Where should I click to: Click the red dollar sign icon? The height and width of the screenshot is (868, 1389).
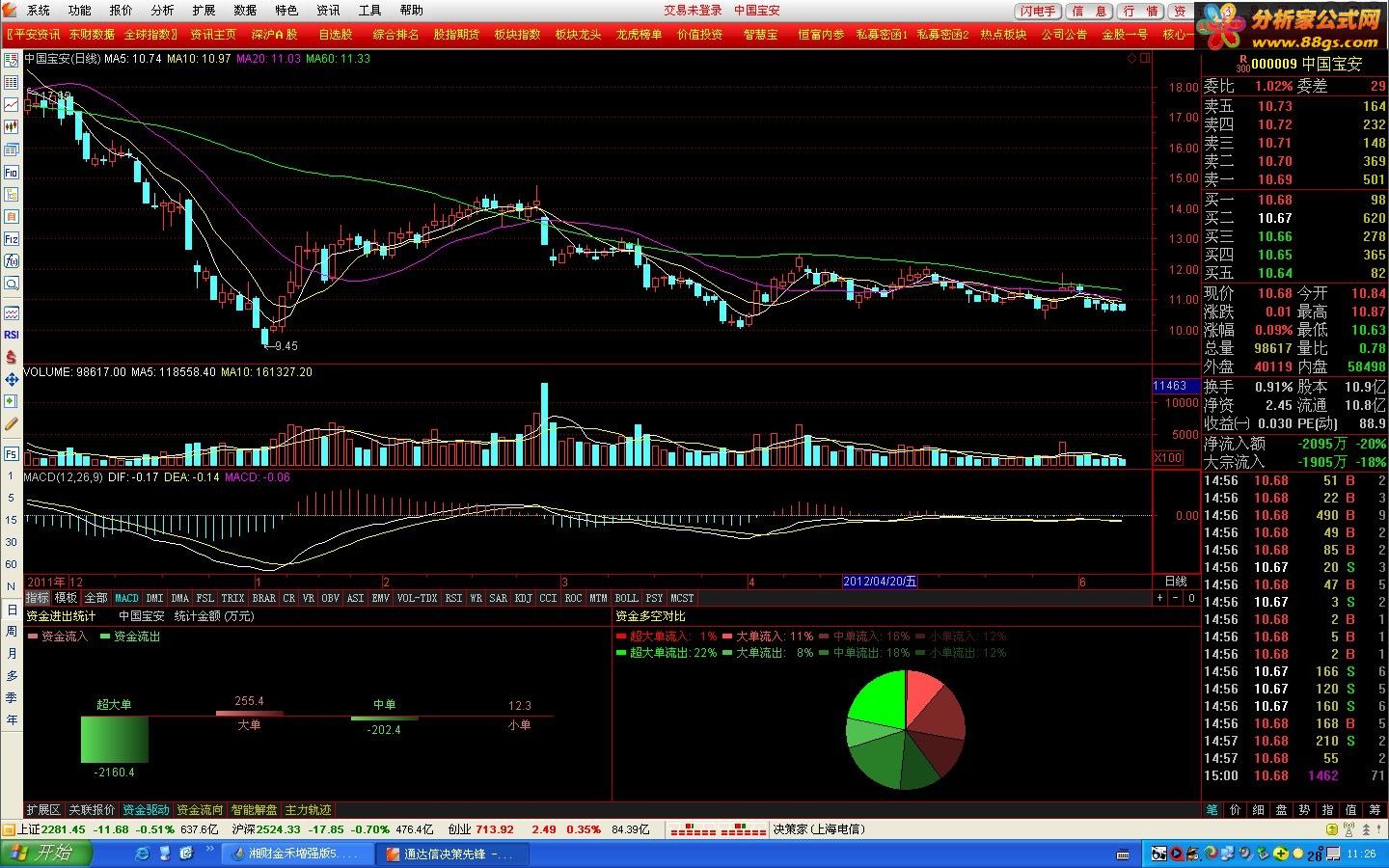(x=12, y=357)
